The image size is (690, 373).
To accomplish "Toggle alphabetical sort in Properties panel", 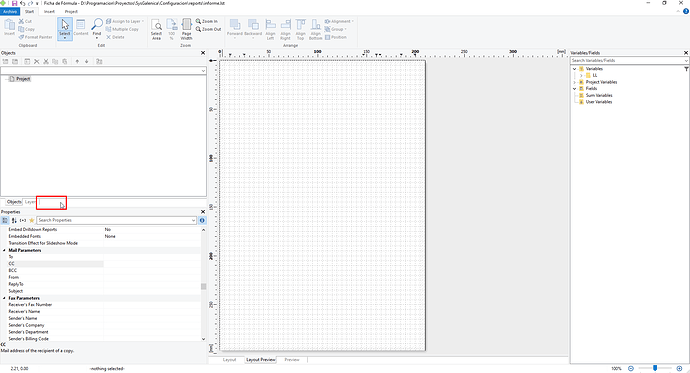I will click(x=14, y=220).
